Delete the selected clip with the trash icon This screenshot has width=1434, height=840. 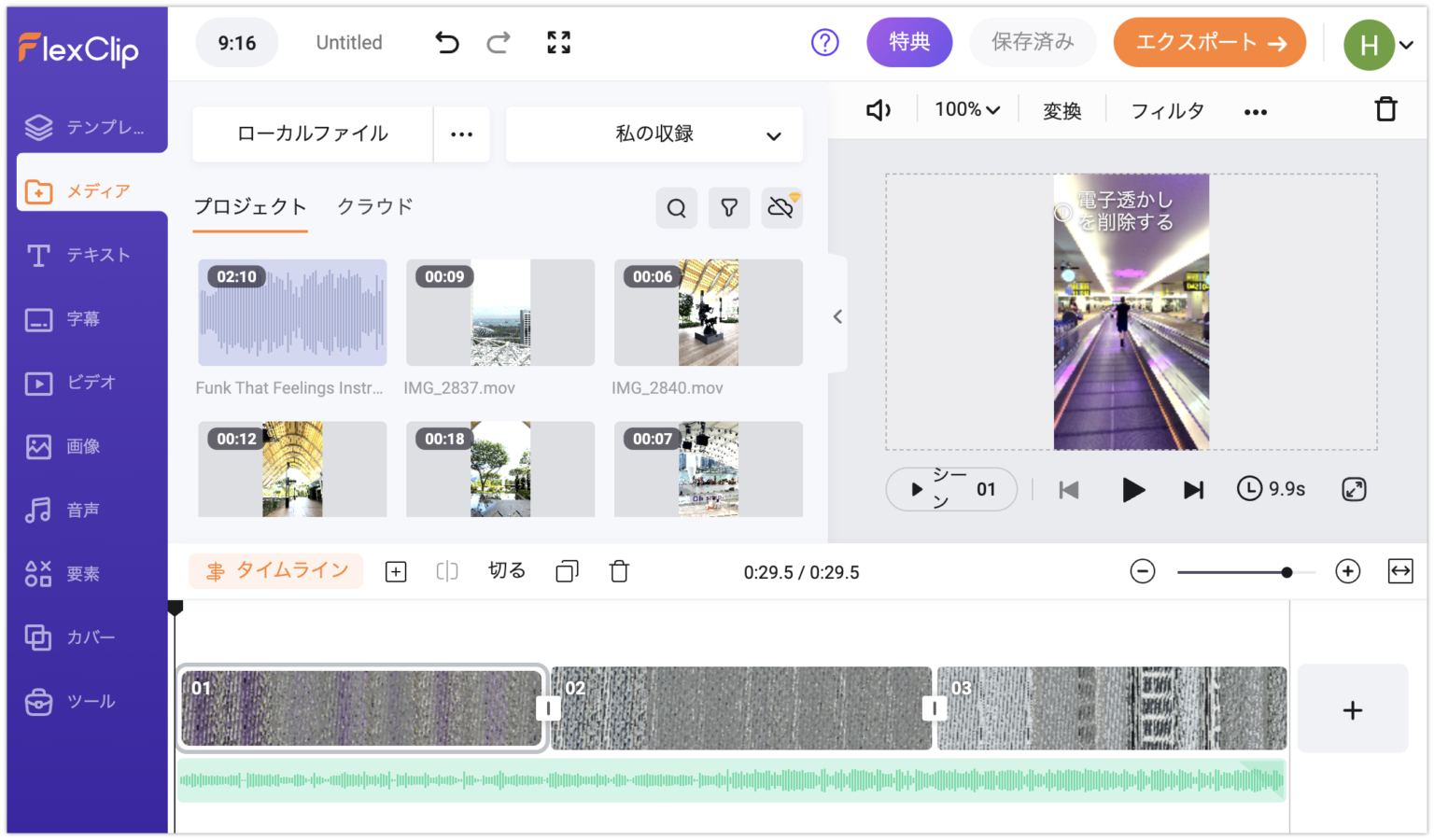click(619, 570)
